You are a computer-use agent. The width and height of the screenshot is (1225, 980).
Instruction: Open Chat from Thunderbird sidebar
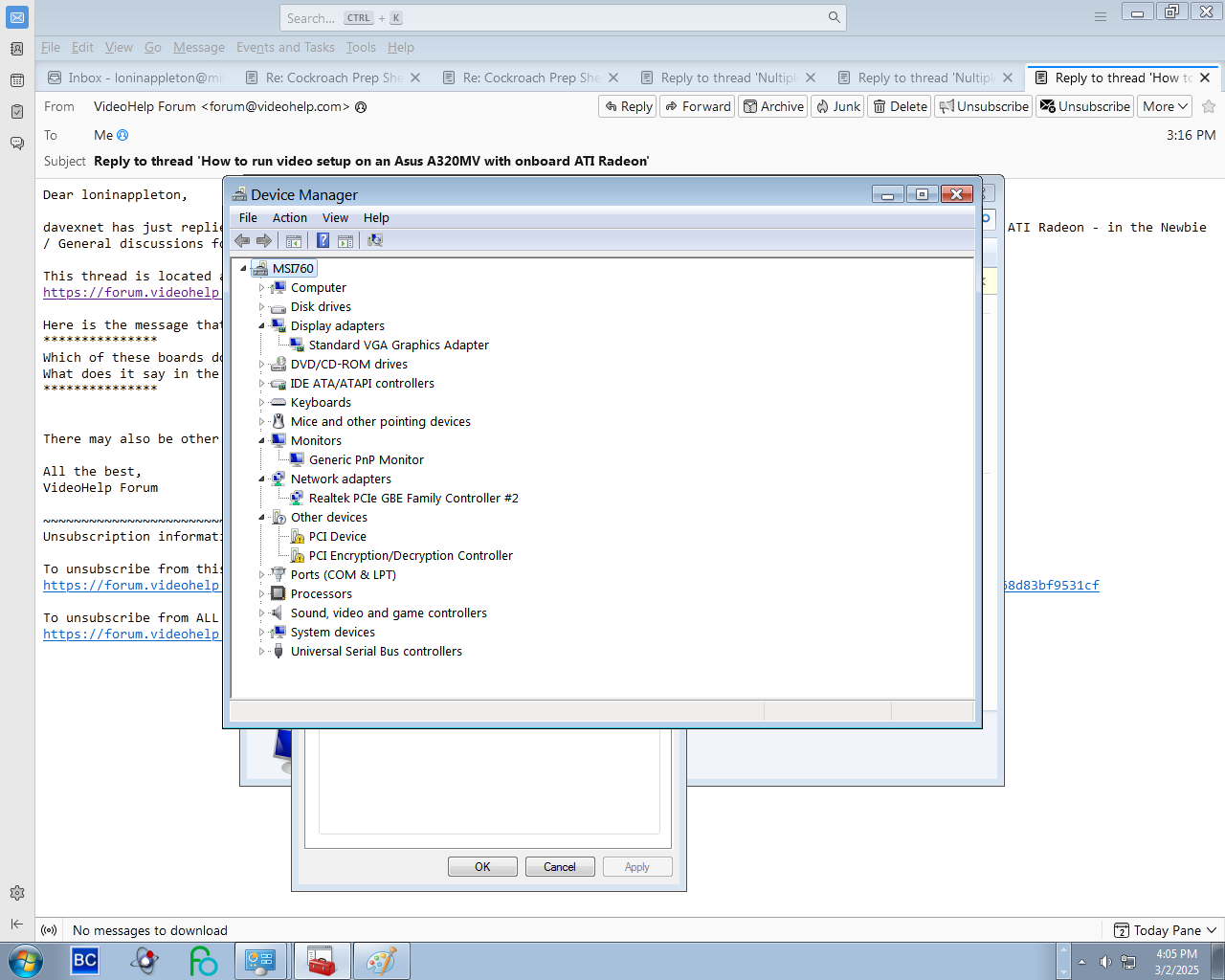tap(17, 144)
